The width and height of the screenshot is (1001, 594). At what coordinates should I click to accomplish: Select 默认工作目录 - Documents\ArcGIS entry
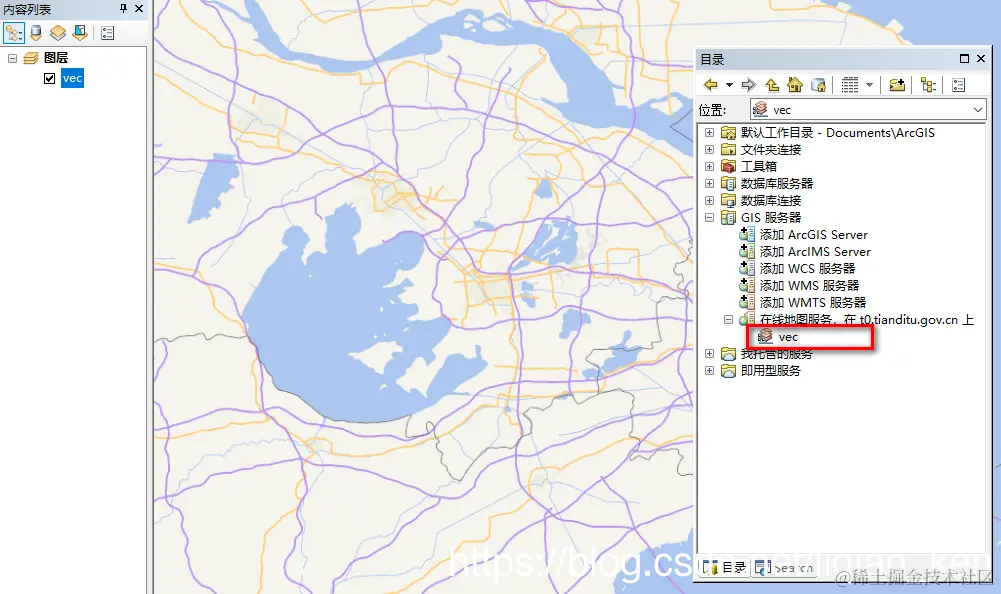pyautogui.click(x=838, y=133)
